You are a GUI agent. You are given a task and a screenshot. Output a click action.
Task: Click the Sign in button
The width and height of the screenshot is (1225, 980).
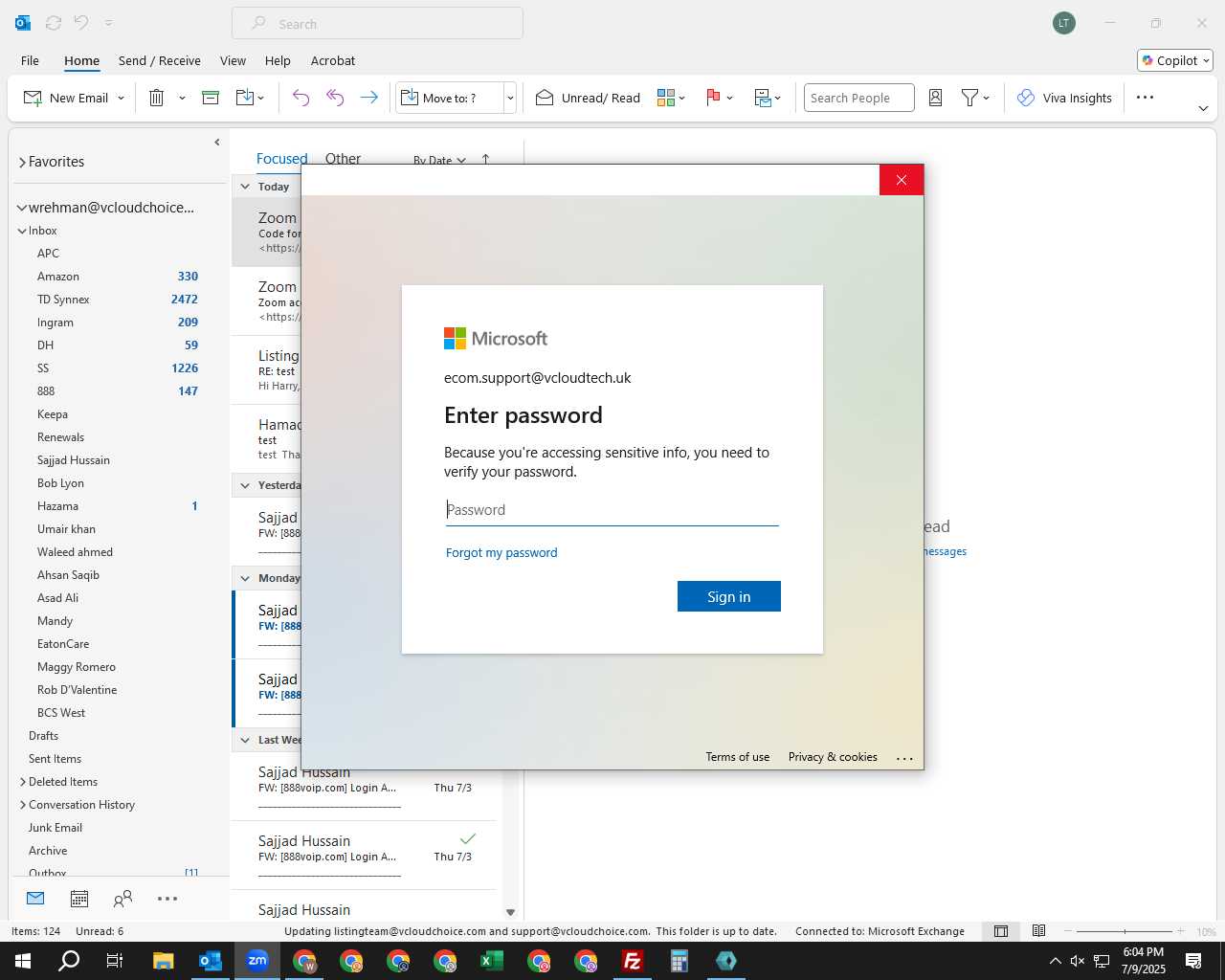point(729,596)
